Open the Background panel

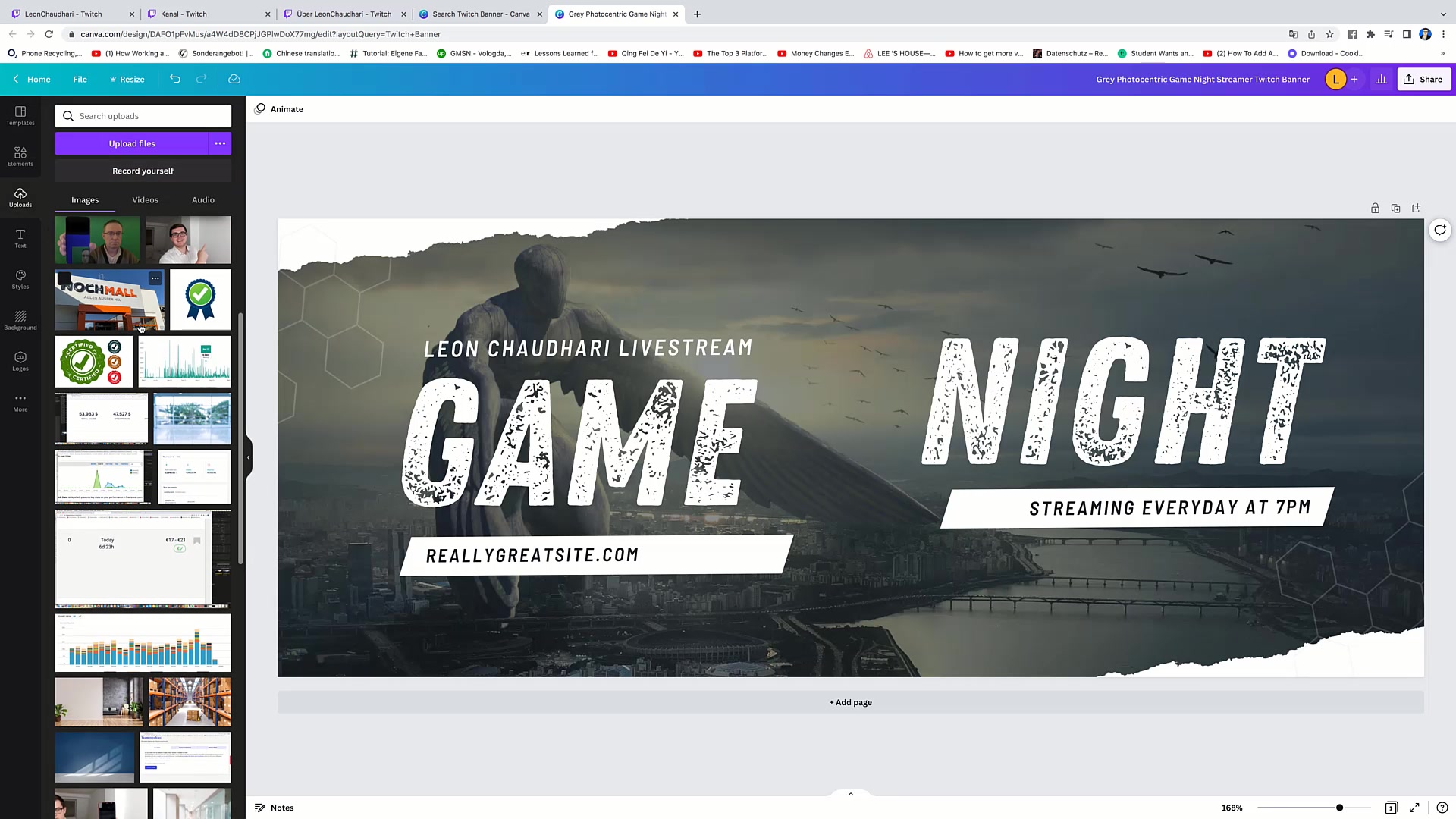tap(20, 320)
